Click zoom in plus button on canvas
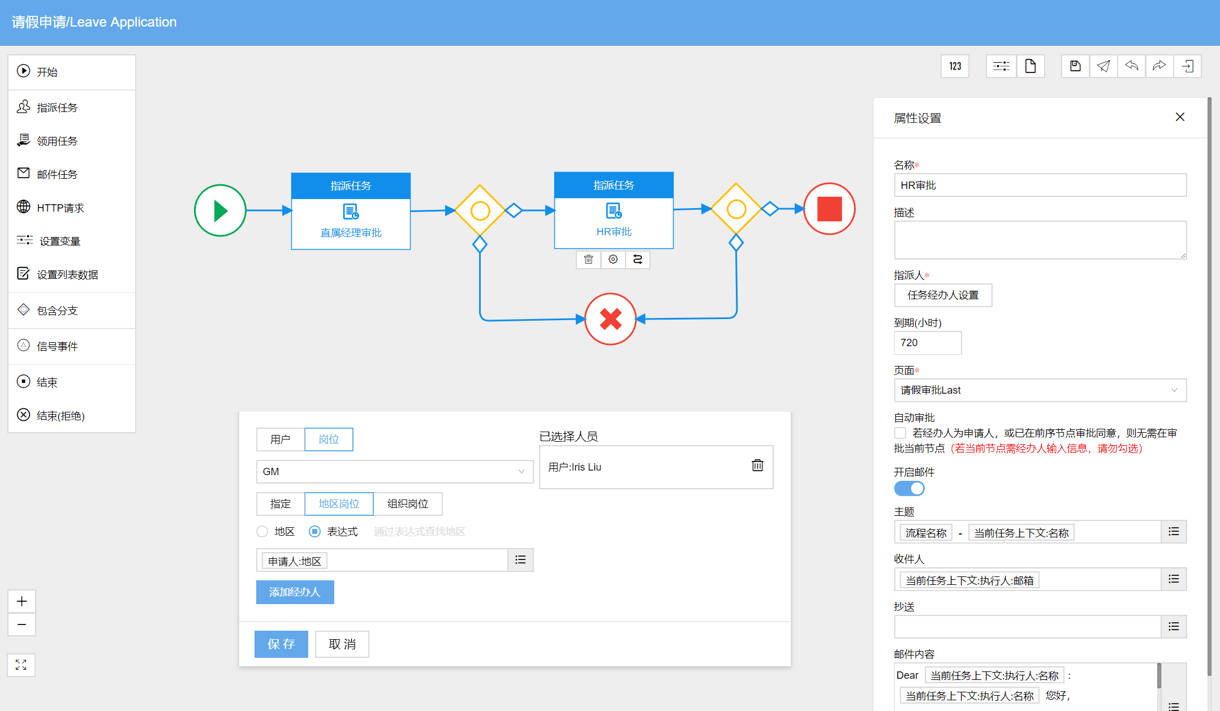Screen dimensions: 1220x711 click(22, 601)
